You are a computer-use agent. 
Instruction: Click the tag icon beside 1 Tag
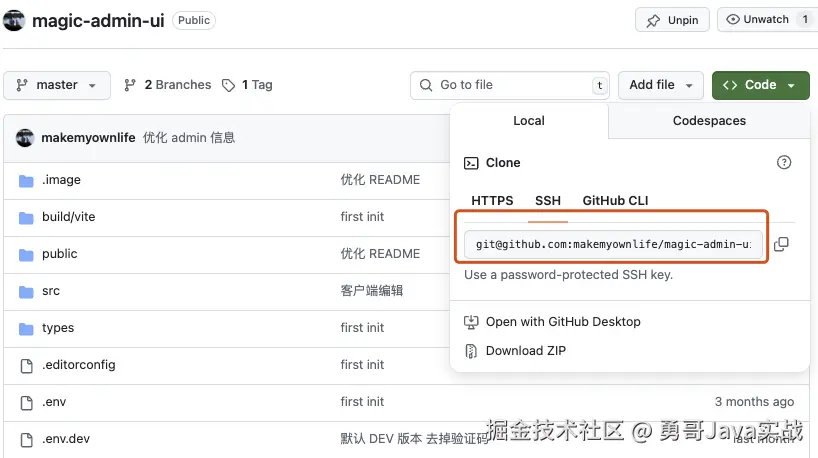click(228, 86)
